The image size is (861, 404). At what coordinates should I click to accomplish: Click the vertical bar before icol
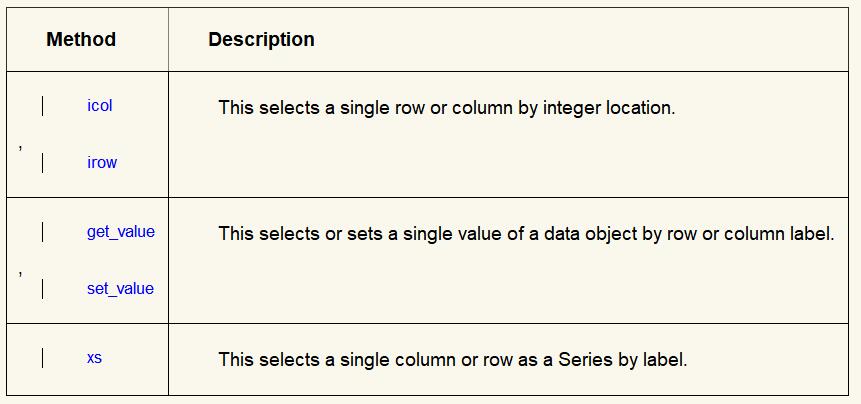pyautogui.click(x=42, y=106)
